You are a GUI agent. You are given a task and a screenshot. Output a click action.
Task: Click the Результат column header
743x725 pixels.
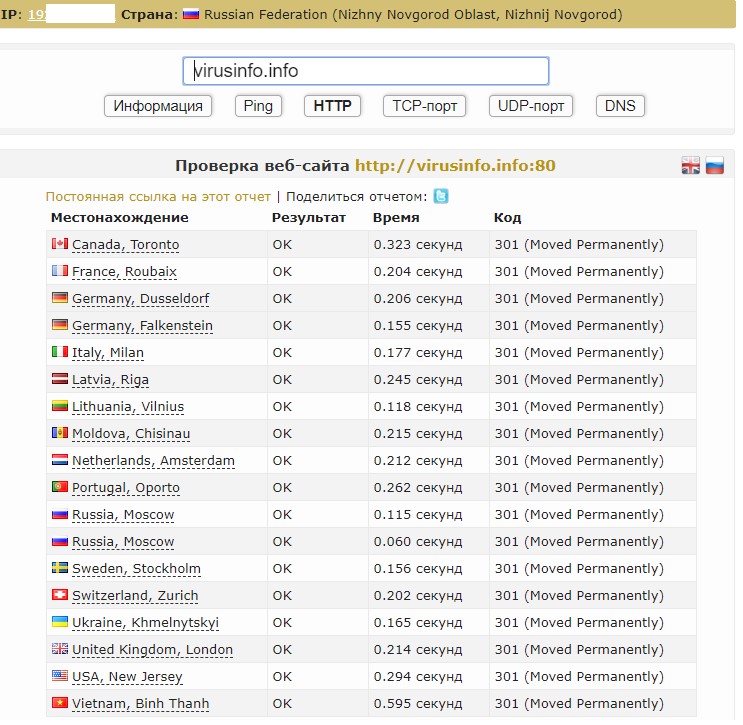308,218
